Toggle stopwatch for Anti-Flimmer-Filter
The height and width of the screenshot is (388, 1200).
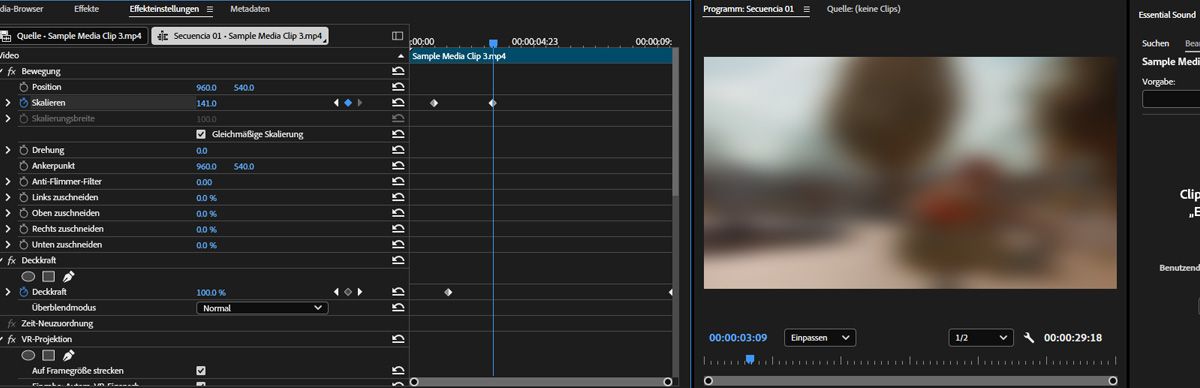(25, 182)
